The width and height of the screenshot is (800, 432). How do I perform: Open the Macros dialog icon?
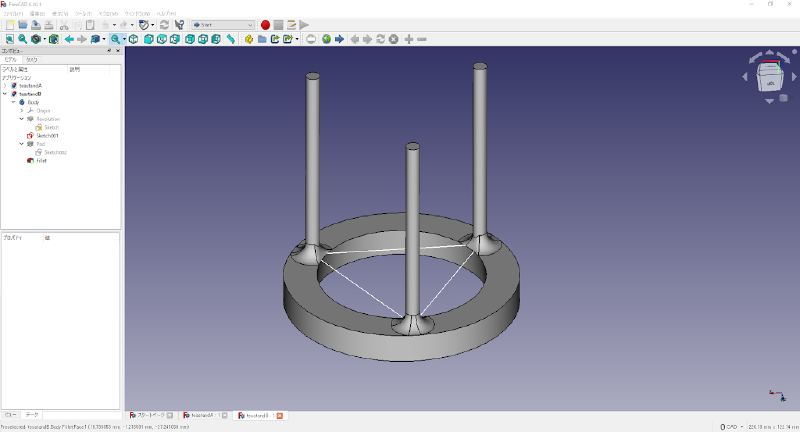(291, 25)
